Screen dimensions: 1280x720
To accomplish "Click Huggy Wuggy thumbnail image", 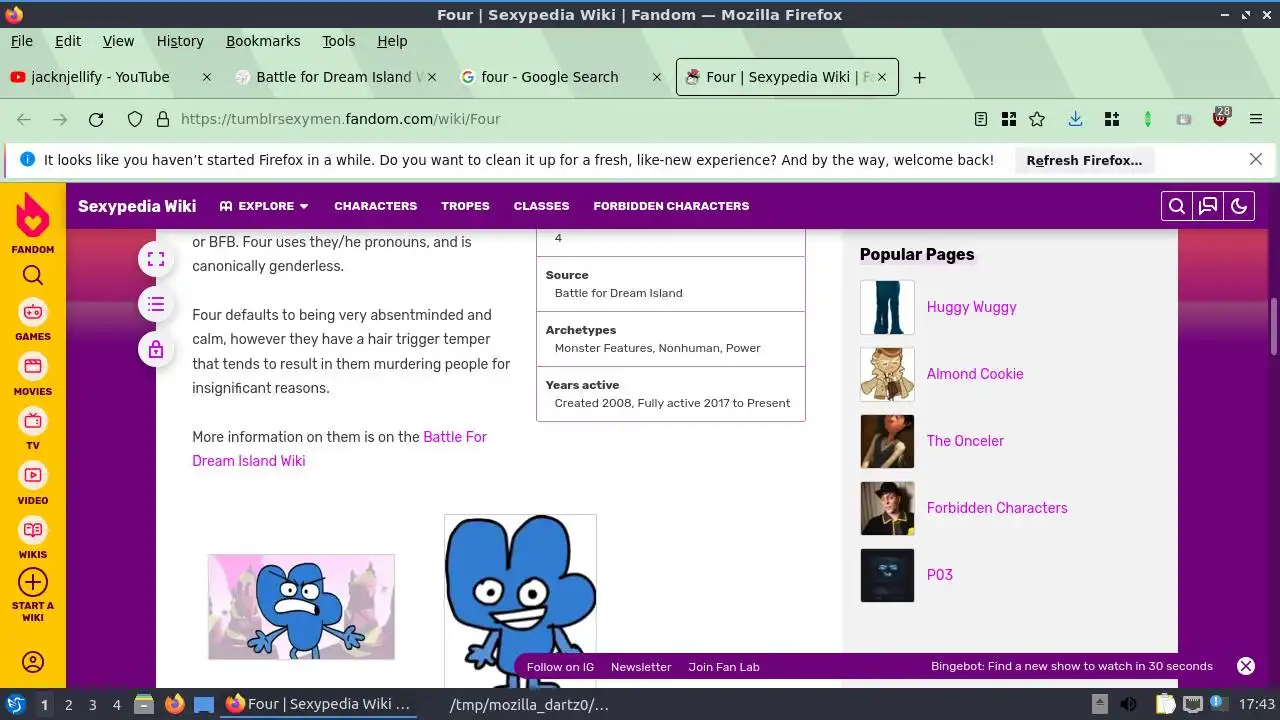I will pyautogui.click(x=887, y=307).
